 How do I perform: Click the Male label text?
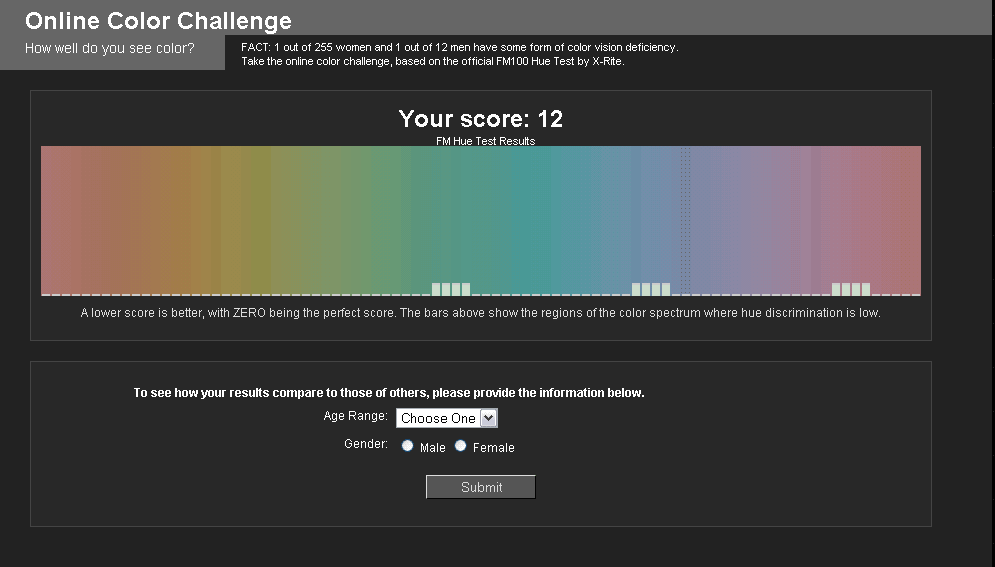point(433,448)
